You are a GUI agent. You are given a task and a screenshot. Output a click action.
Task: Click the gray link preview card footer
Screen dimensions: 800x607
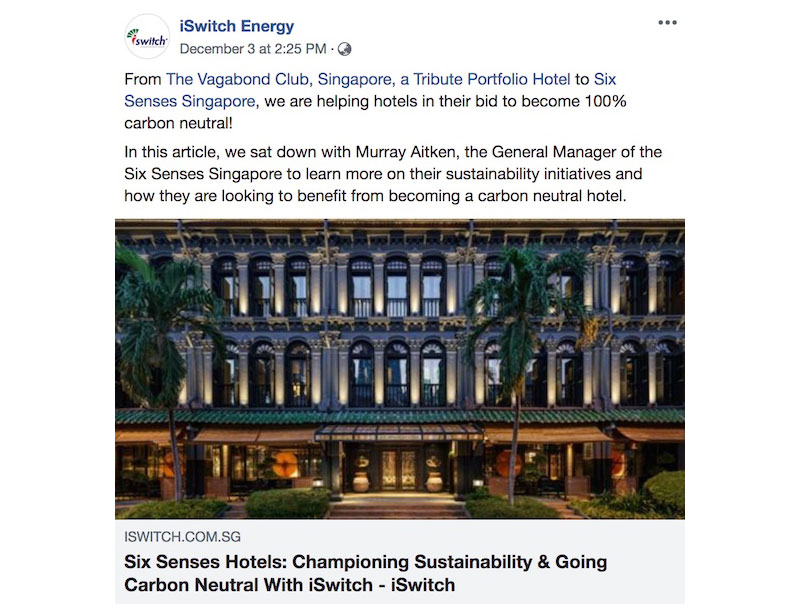(x=400, y=562)
